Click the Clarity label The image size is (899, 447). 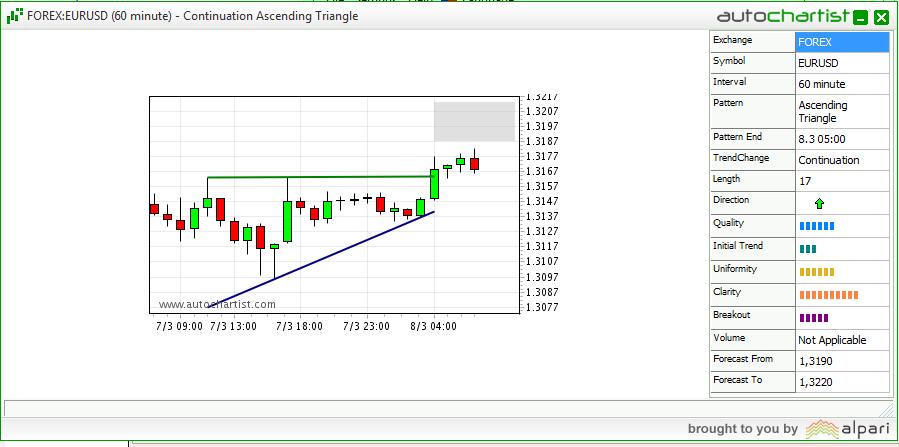727,292
